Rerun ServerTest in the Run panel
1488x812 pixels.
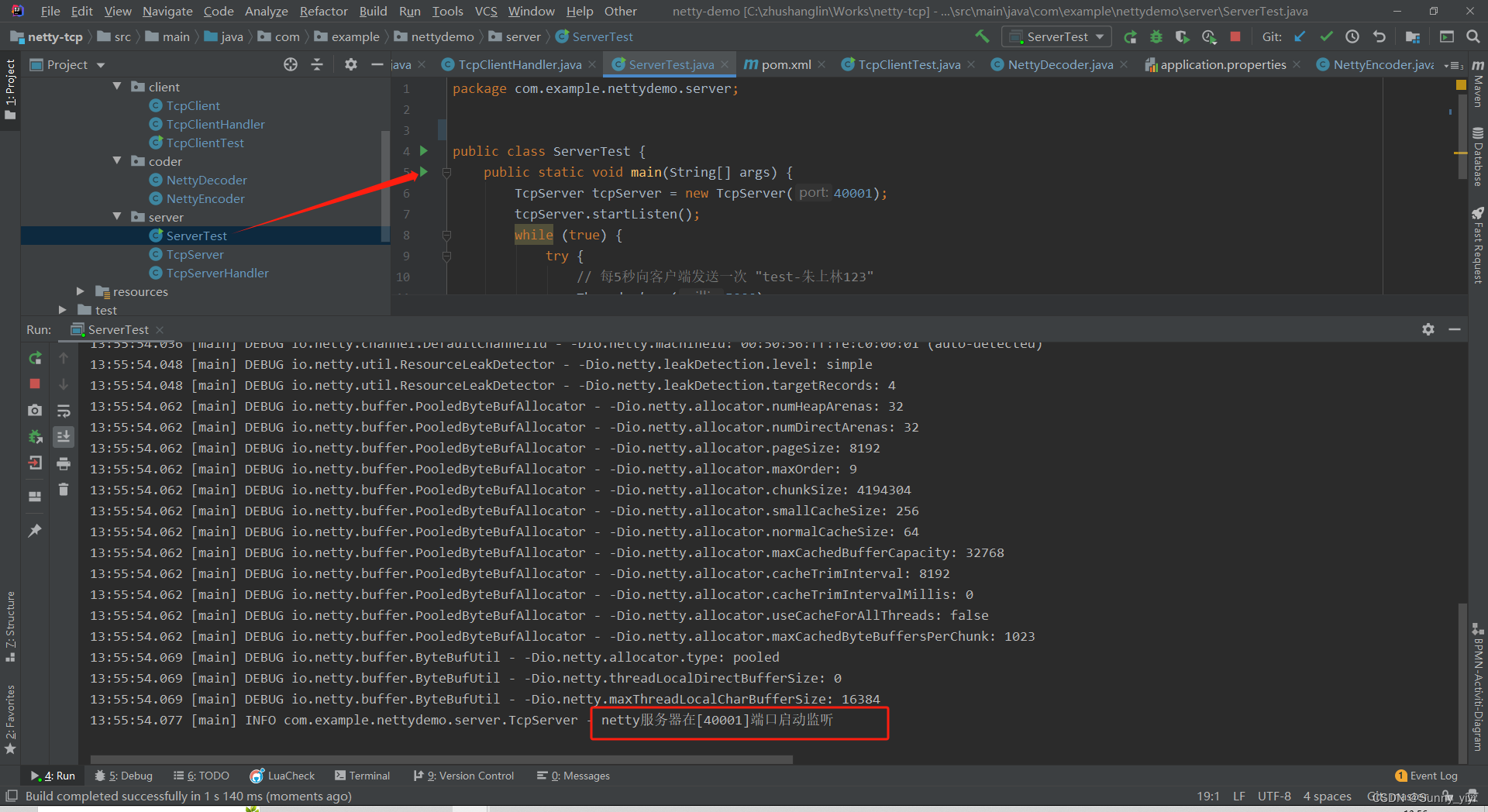[x=35, y=358]
